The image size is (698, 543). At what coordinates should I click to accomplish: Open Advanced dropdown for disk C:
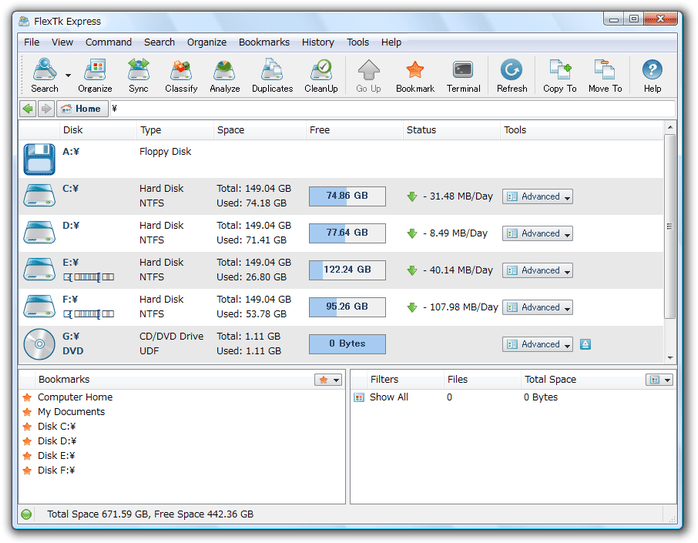click(537, 196)
